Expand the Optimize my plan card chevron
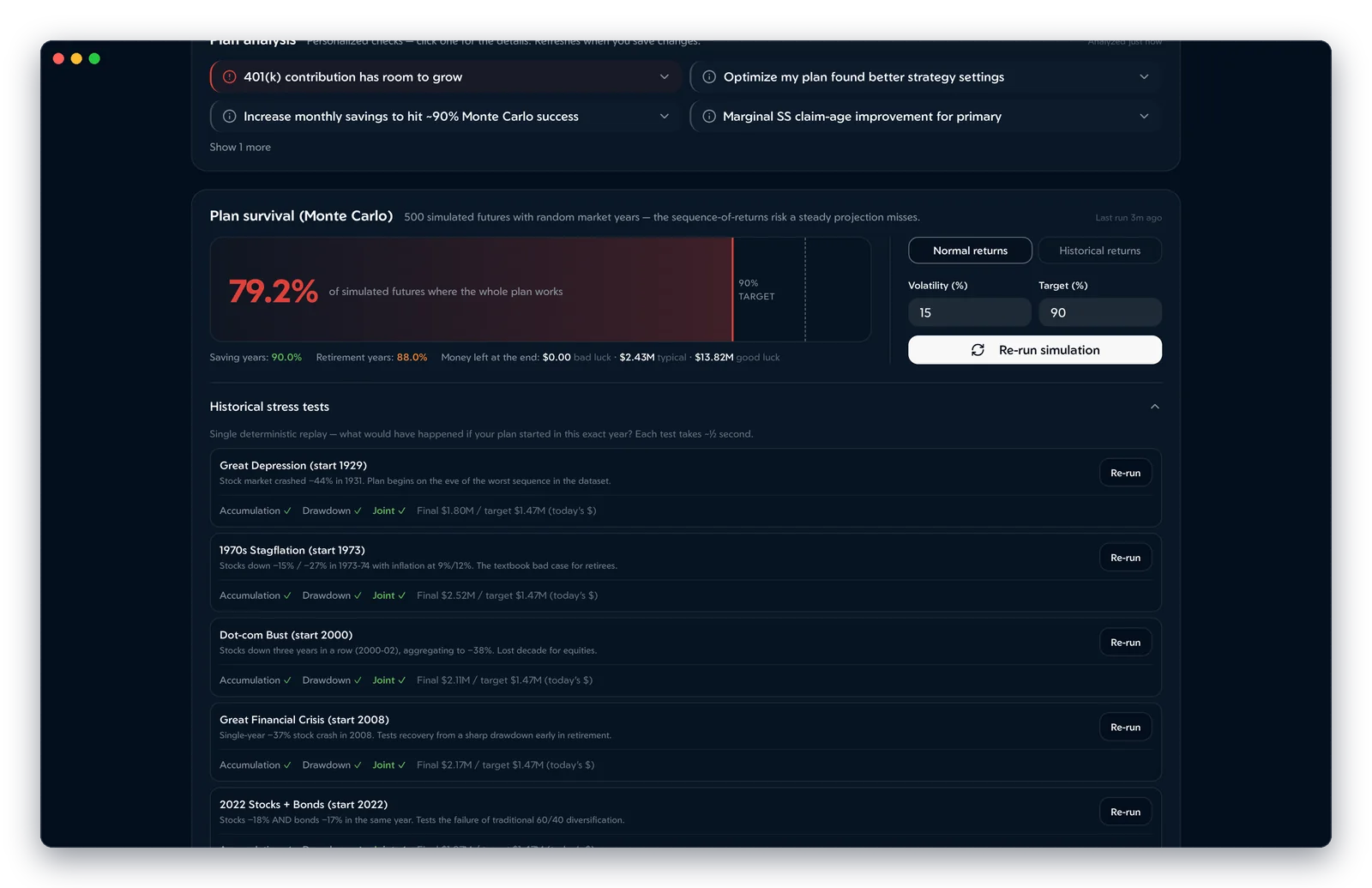The width and height of the screenshot is (1372, 888). (x=1144, y=77)
